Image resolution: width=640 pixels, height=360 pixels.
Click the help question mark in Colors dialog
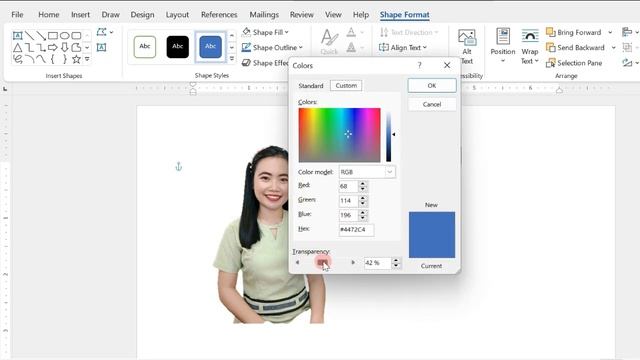pyautogui.click(x=419, y=65)
